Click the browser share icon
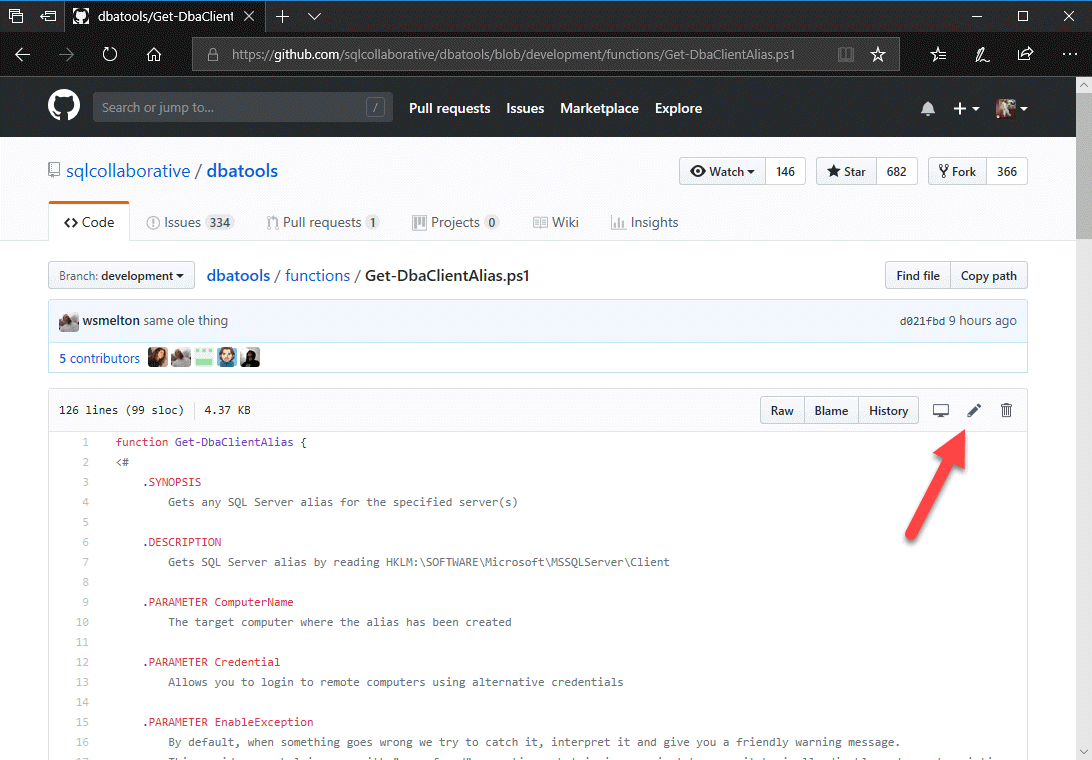The image size is (1092, 760). point(1025,55)
